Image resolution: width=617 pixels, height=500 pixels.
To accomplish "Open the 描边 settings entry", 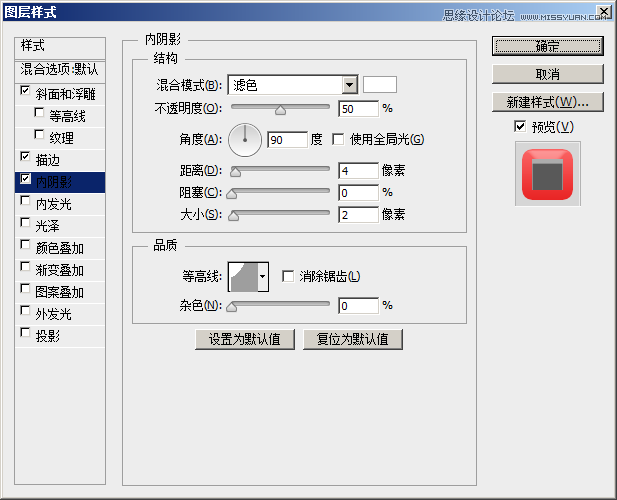I will tap(48, 160).
